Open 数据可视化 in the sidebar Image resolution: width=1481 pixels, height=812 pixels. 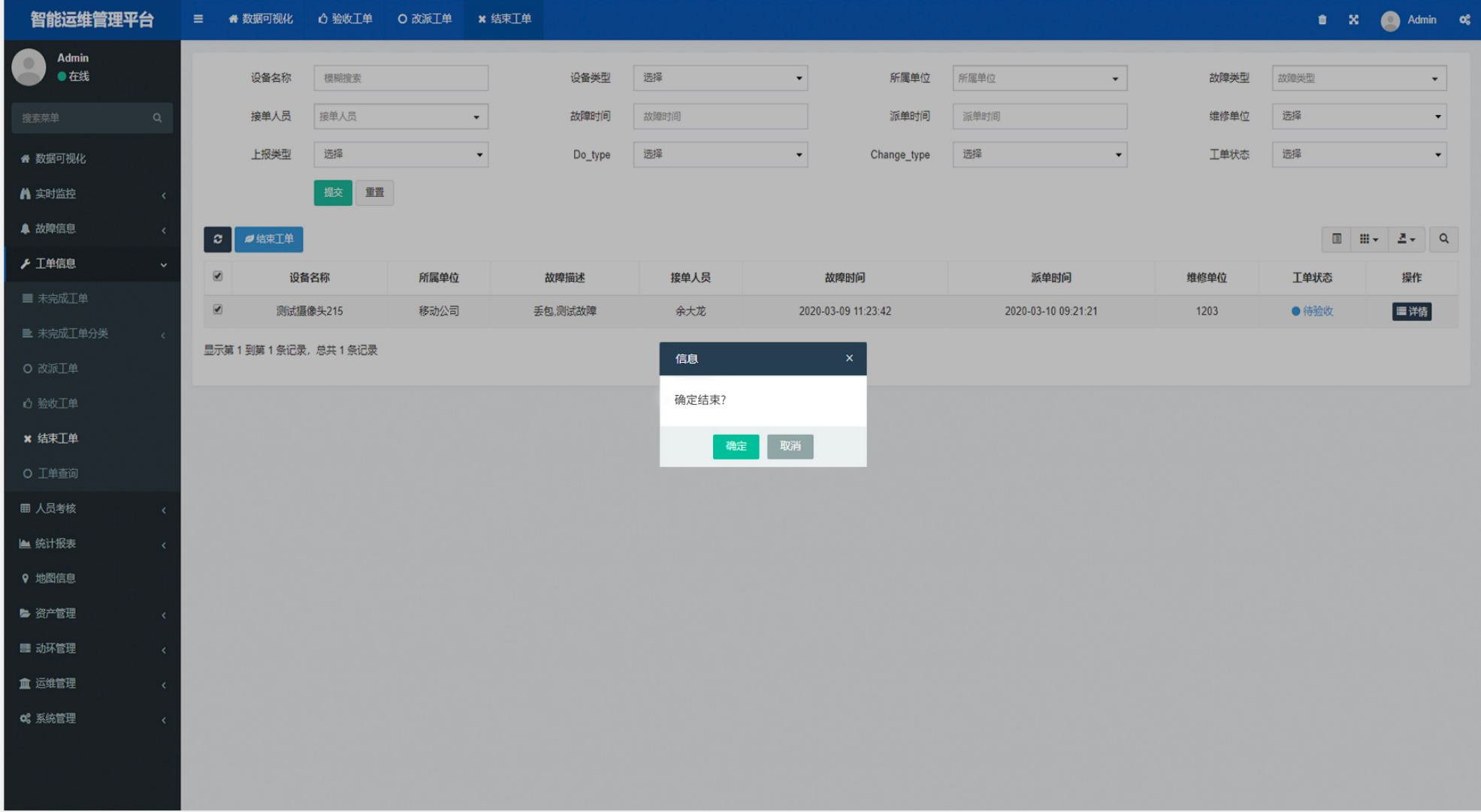pos(92,158)
